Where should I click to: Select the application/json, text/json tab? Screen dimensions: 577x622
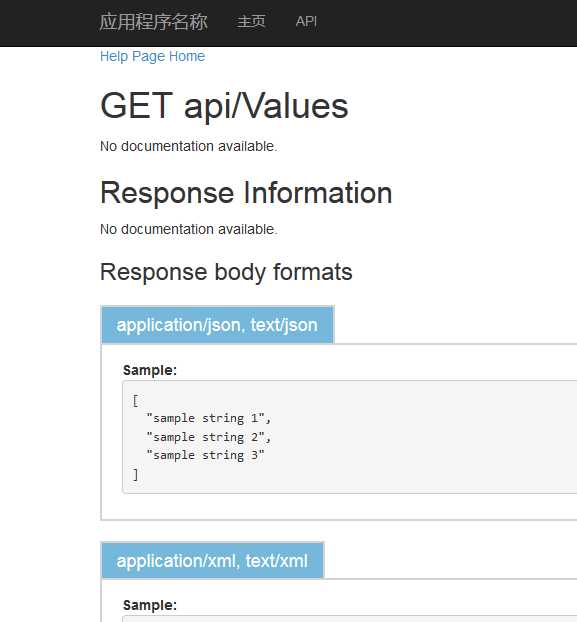pyautogui.click(x=217, y=325)
